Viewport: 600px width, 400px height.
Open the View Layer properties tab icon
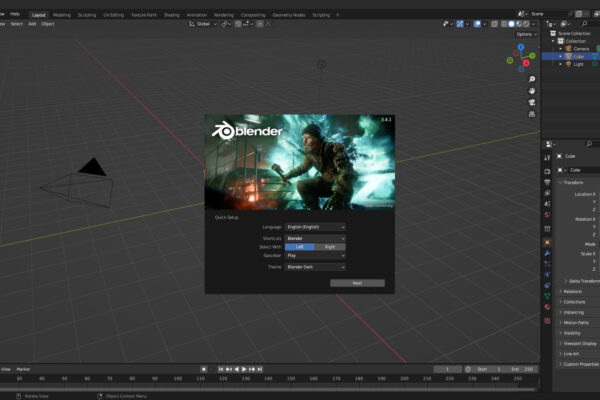click(x=547, y=193)
